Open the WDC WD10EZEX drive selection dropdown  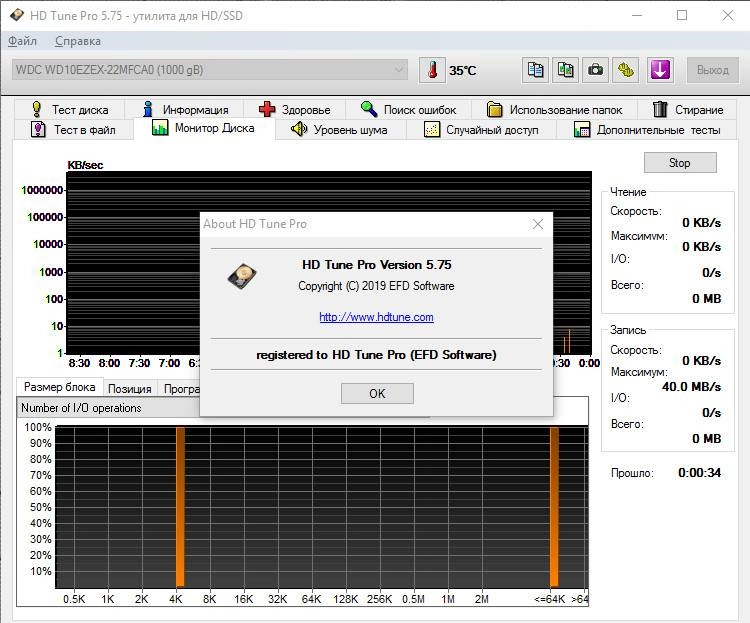(x=210, y=70)
